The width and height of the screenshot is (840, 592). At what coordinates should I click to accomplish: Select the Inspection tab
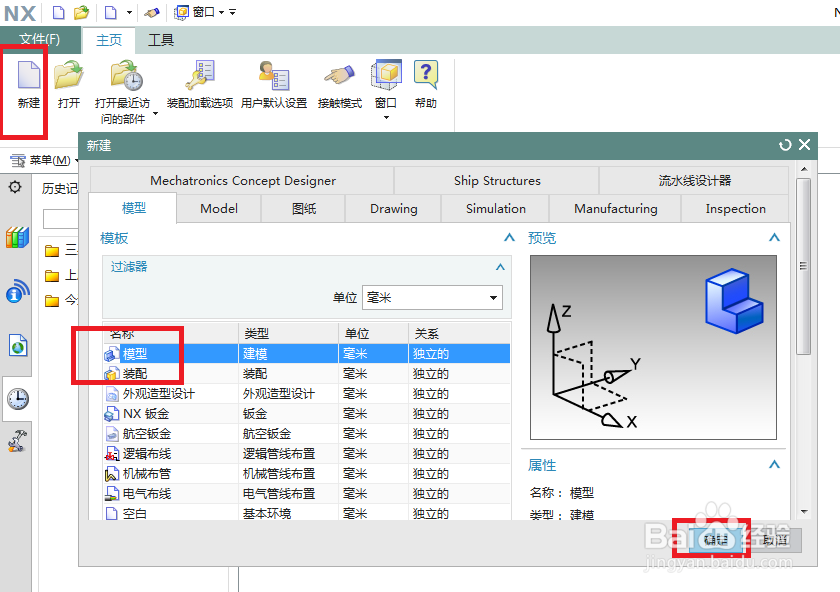coord(736,208)
